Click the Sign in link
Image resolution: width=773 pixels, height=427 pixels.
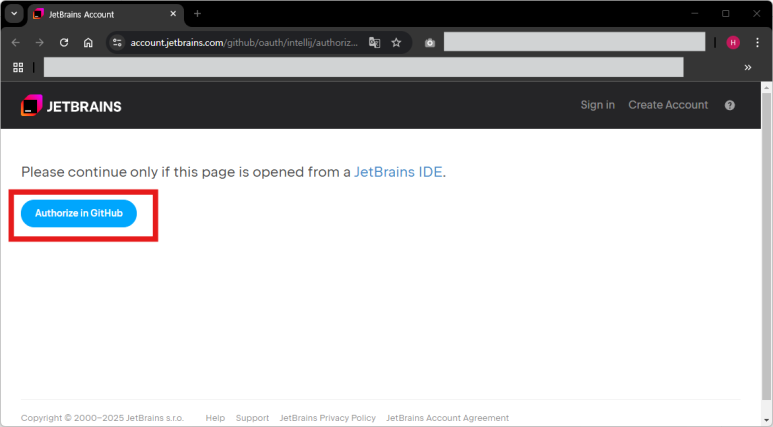[597, 105]
